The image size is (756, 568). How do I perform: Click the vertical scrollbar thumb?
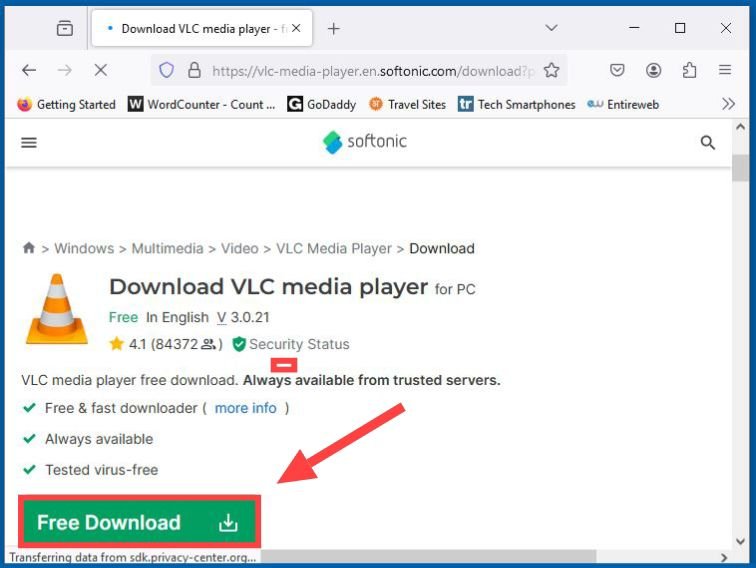coord(740,168)
